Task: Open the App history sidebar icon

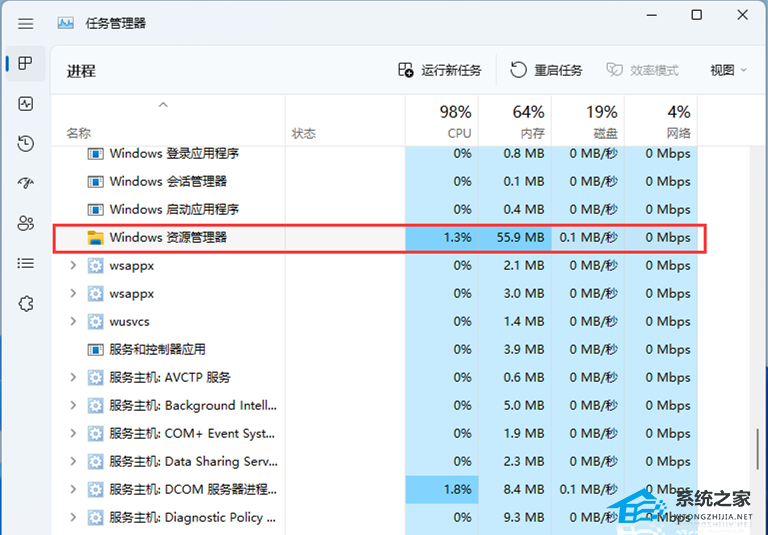Action: click(25, 143)
